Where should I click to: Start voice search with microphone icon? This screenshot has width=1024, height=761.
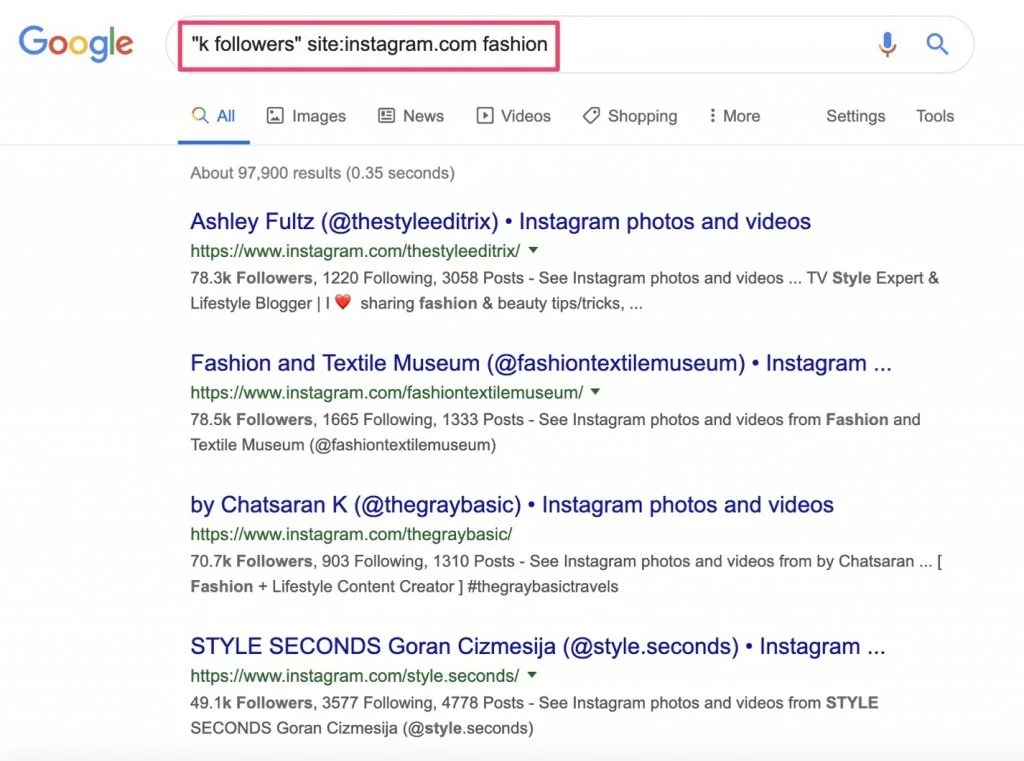(x=887, y=44)
